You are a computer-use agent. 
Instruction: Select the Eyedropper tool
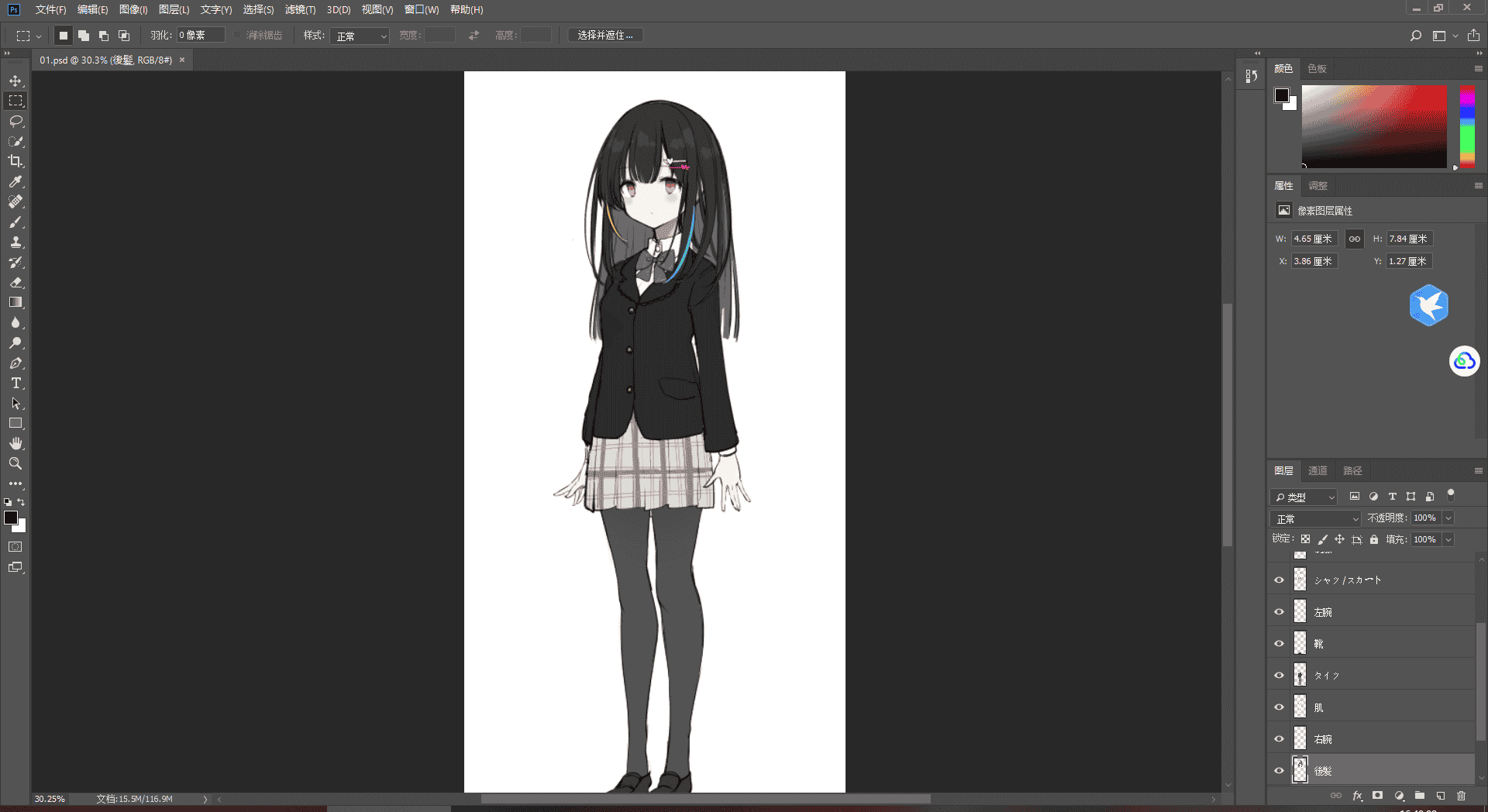point(15,181)
